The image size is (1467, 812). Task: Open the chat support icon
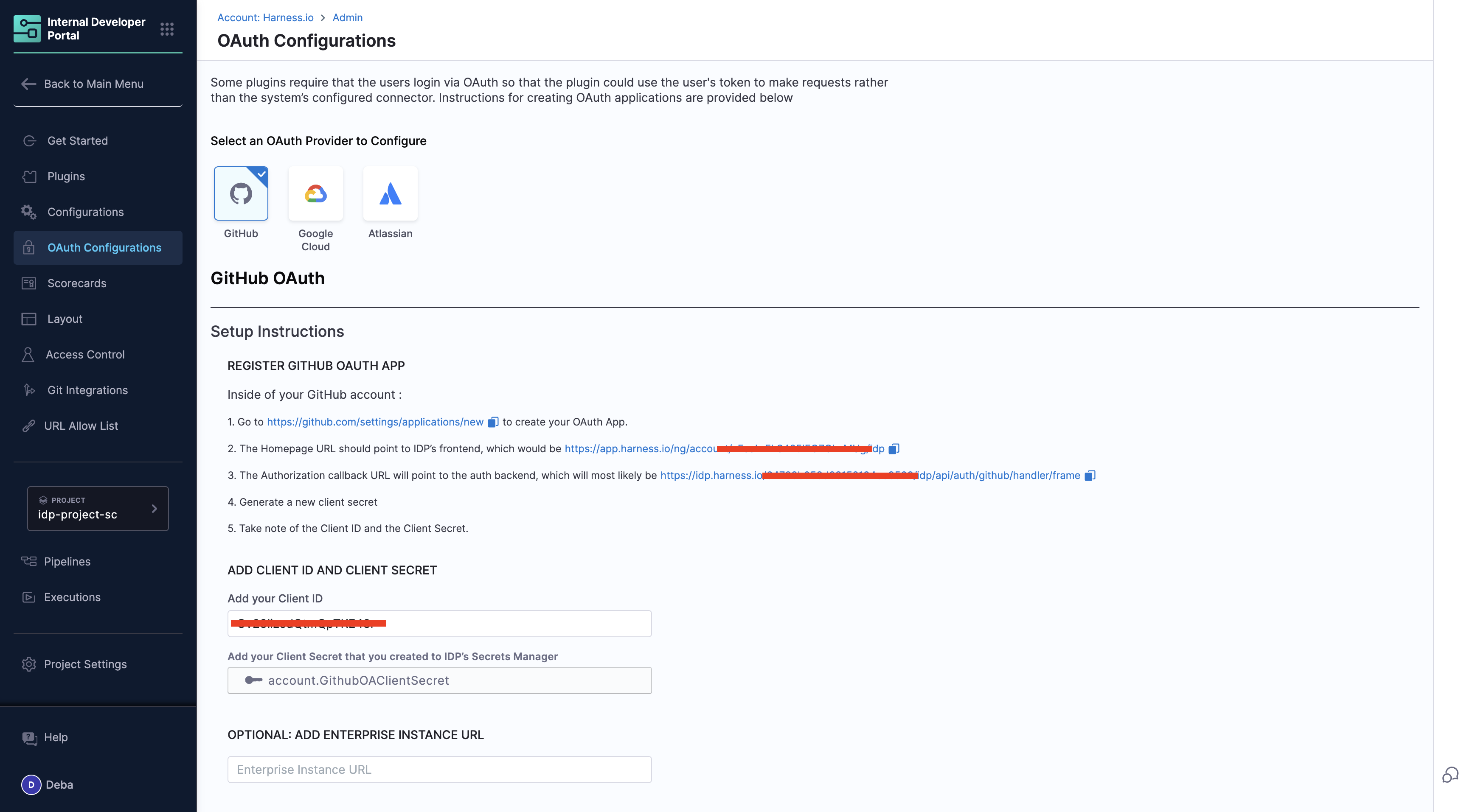tap(1450, 774)
